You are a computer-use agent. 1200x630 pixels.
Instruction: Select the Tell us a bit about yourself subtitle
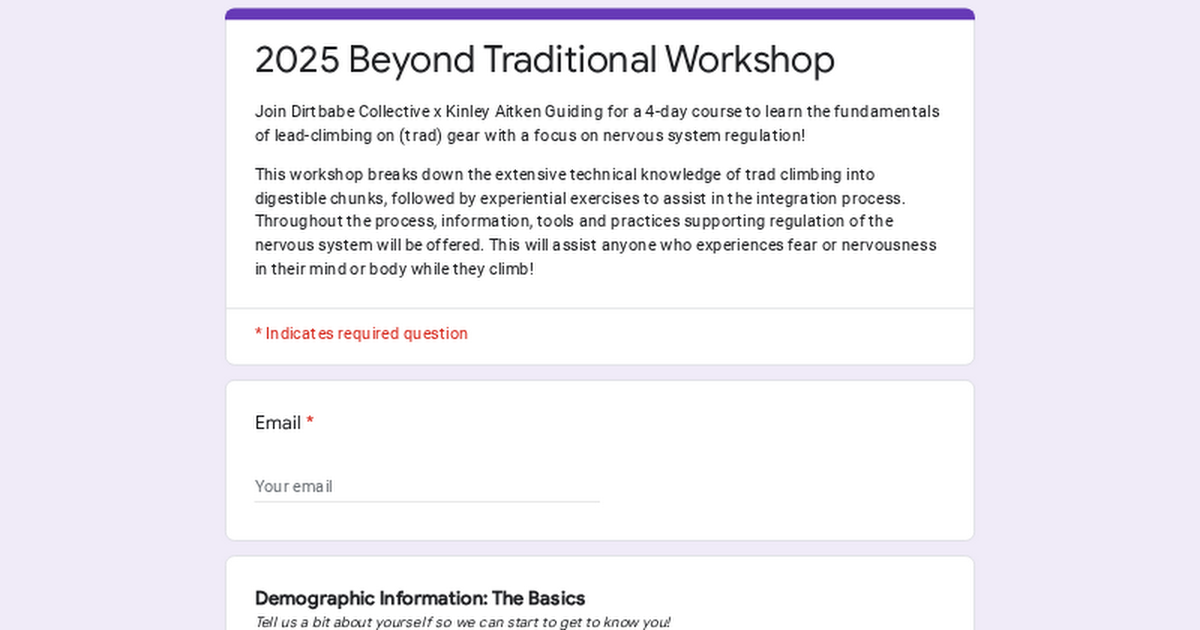464,621
